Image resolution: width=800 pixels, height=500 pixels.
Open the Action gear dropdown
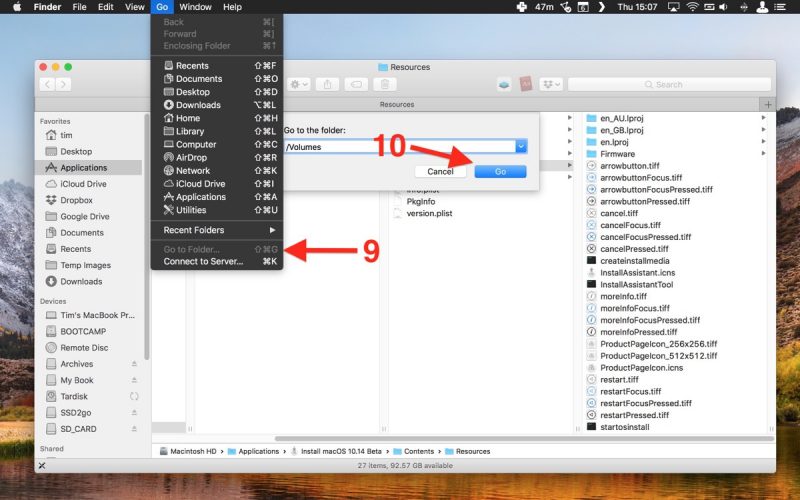point(299,84)
